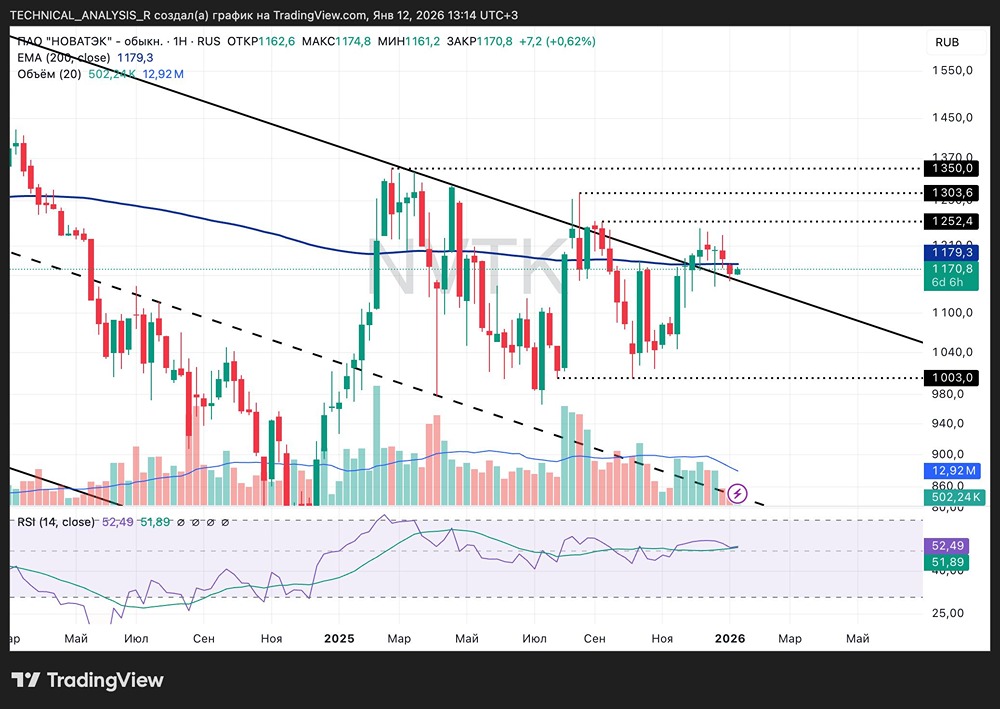Image resolution: width=1000 pixels, height=709 pixels.
Task: Select the green 6d 6h countdown label
Action: click(x=948, y=282)
